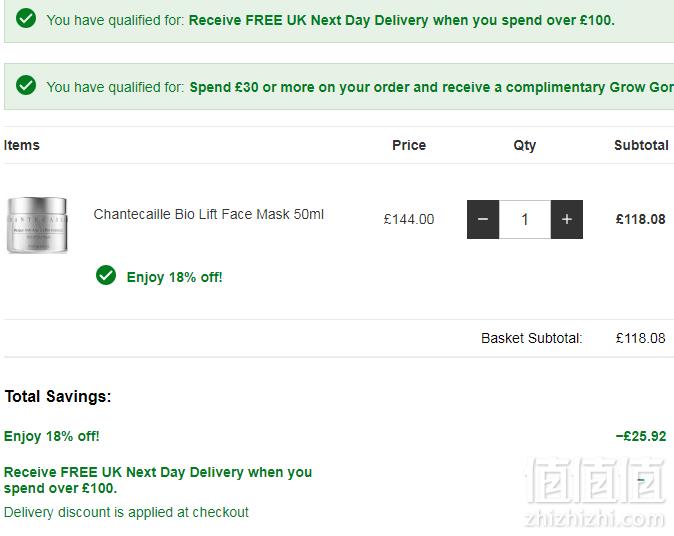The height and width of the screenshot is (536, 674).
Task: Click the Items column header
Action: [x=21, y=145]
